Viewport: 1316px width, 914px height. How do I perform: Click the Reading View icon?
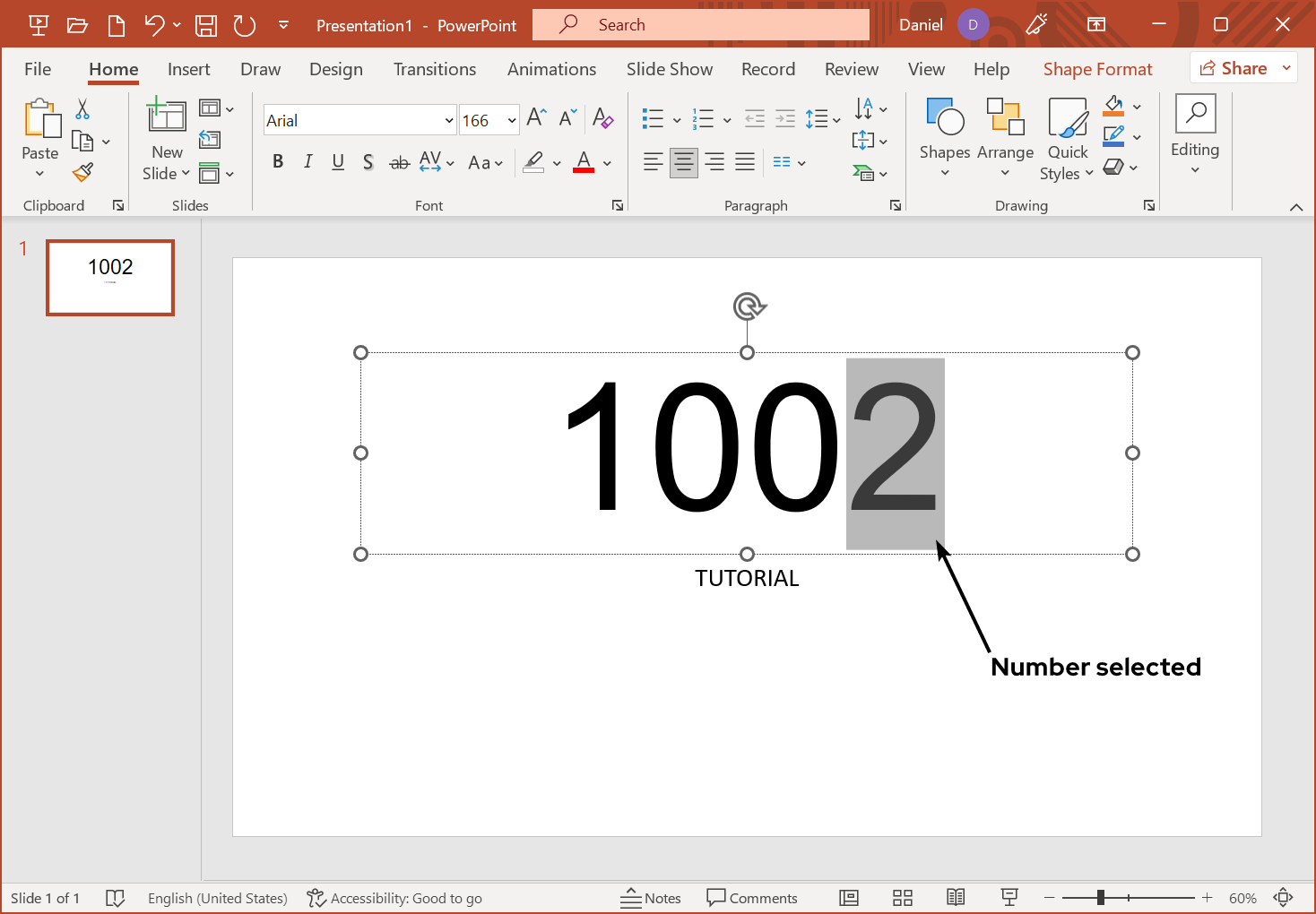click(x=956, y=898)
